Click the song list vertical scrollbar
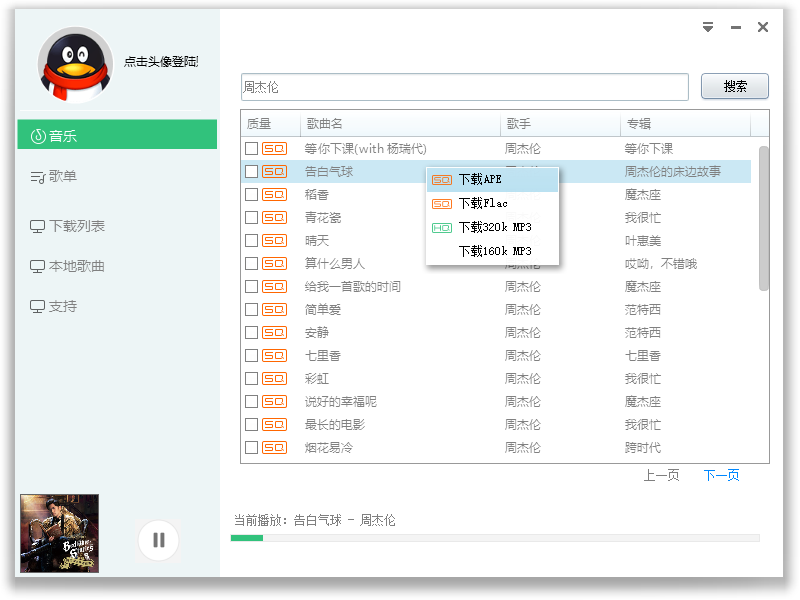 click(763, 218)
